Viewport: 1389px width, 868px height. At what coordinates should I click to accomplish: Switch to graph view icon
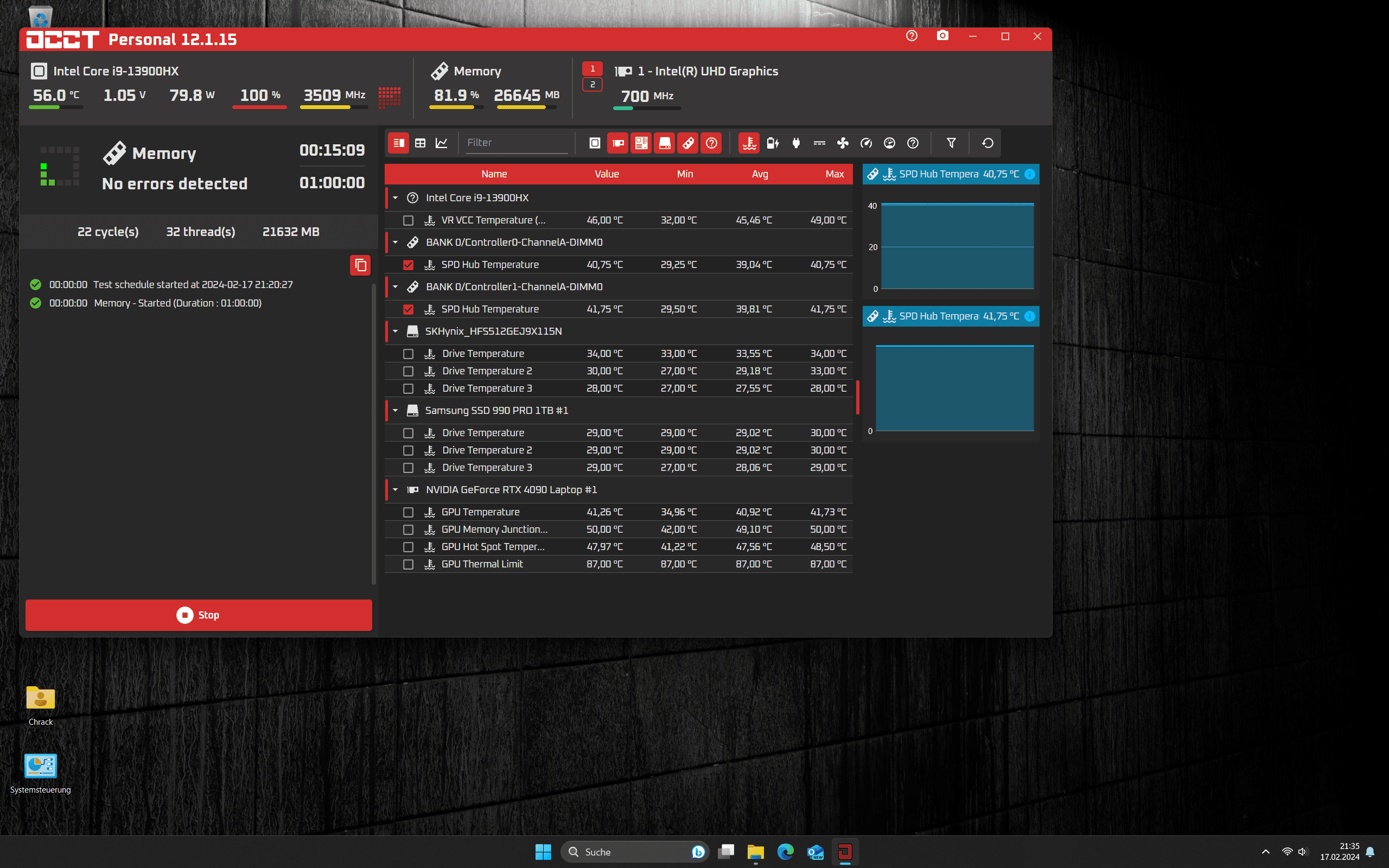[x=441, y=143]
